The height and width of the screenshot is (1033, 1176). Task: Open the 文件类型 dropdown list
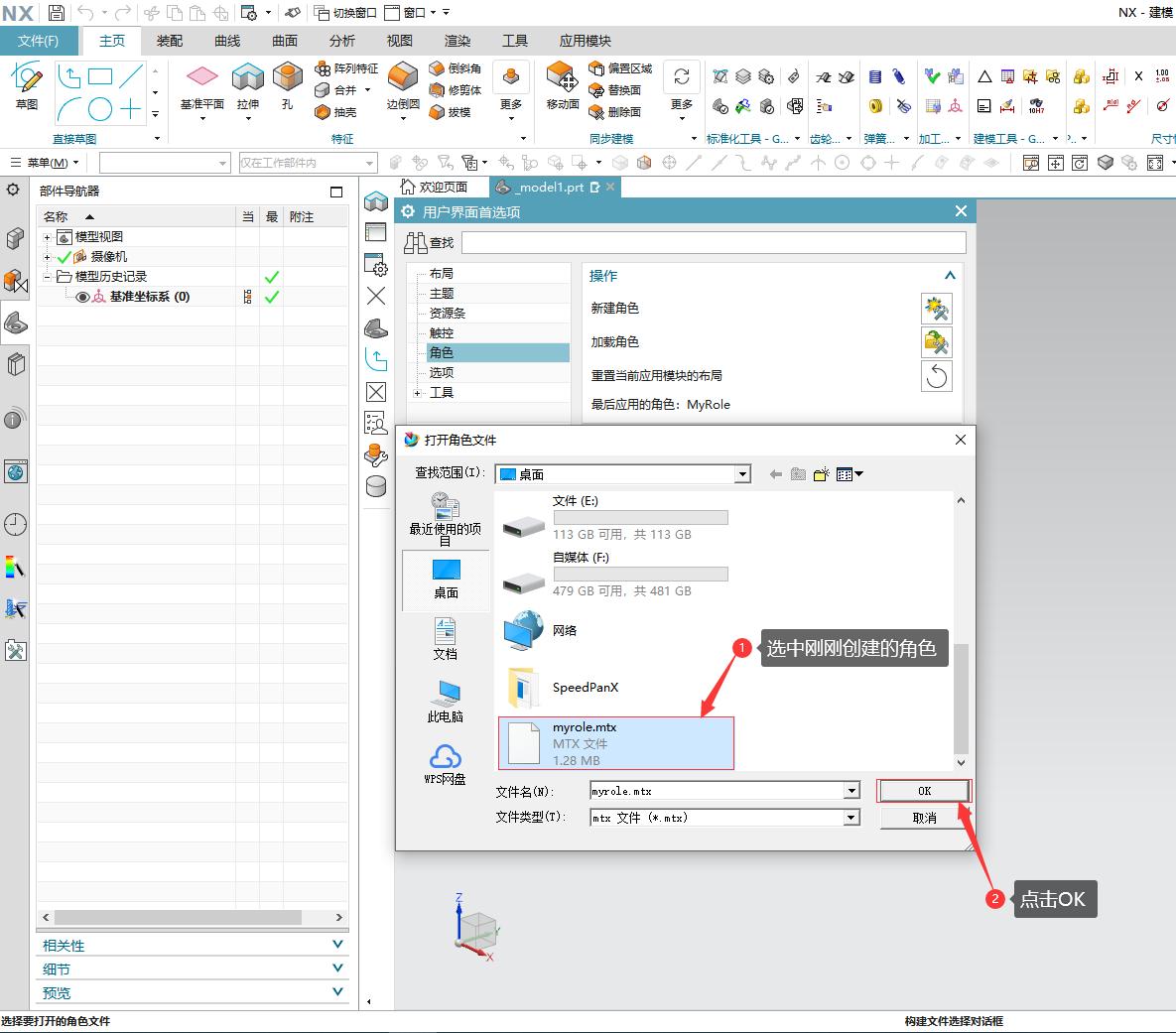(x=851, y=818)
